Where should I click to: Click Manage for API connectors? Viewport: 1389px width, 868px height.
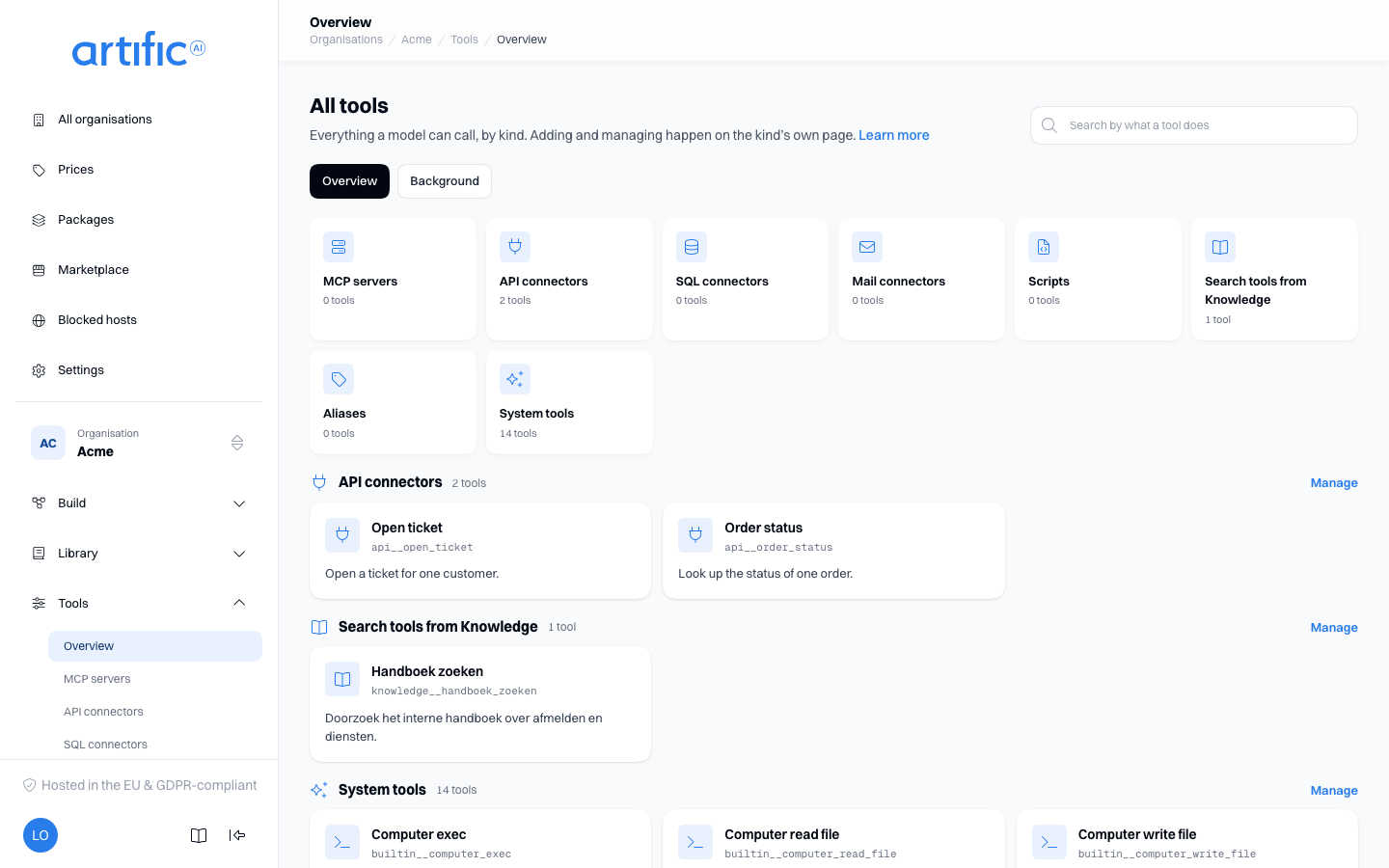click(x=1334, y=483)
